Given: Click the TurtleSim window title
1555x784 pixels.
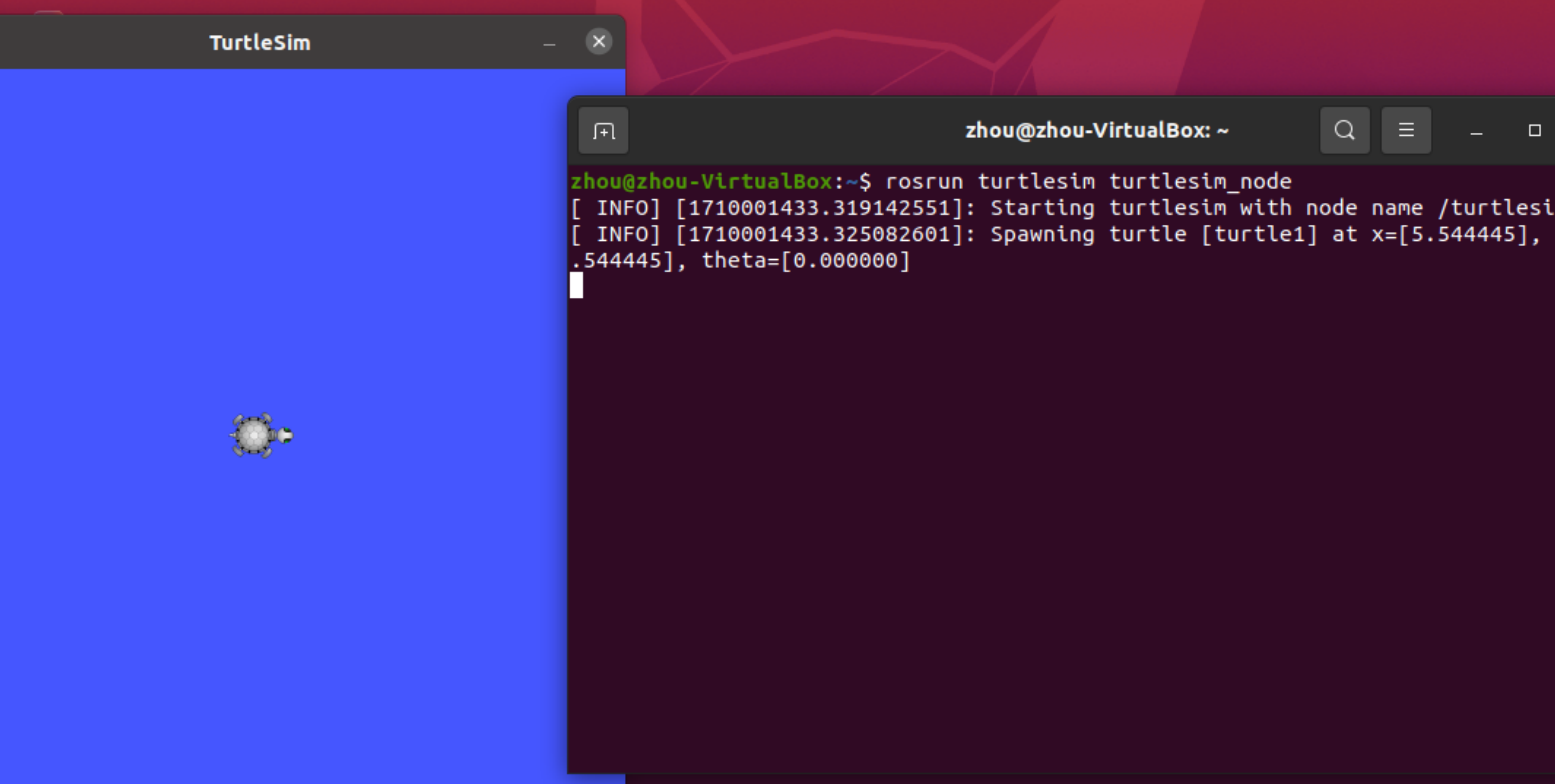Looking at the screenshot, I should (260, 42).
